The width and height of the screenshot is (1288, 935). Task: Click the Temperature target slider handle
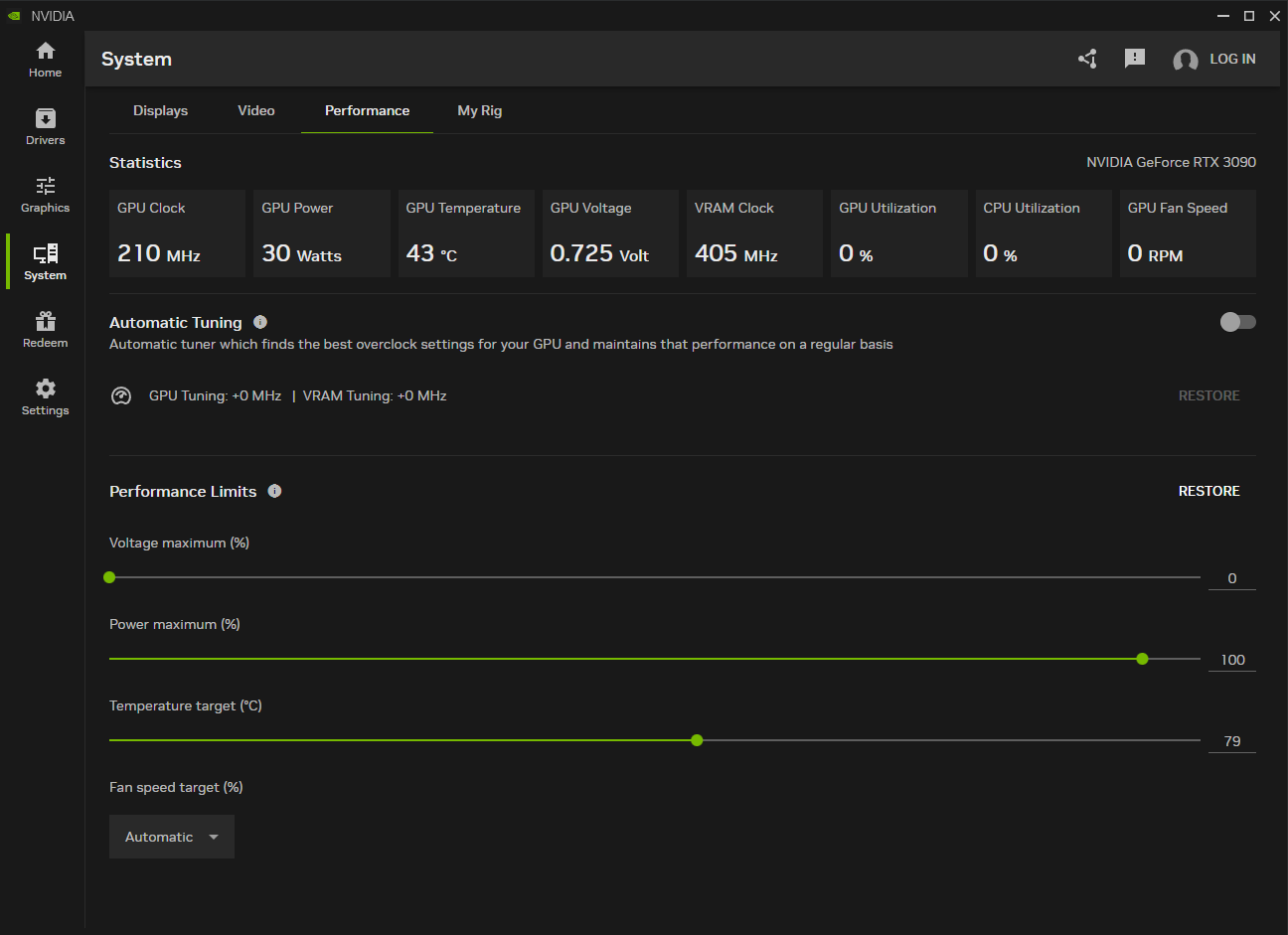(697, 740)
